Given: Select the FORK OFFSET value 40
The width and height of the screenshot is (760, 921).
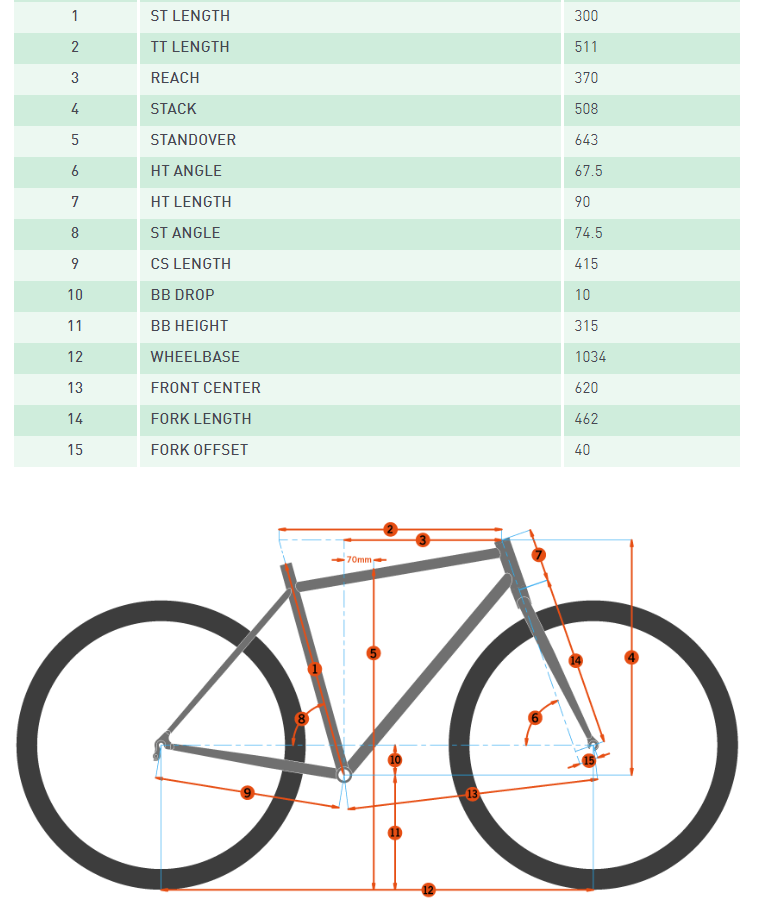Looking at the screenshot, I should coord(583,450).
